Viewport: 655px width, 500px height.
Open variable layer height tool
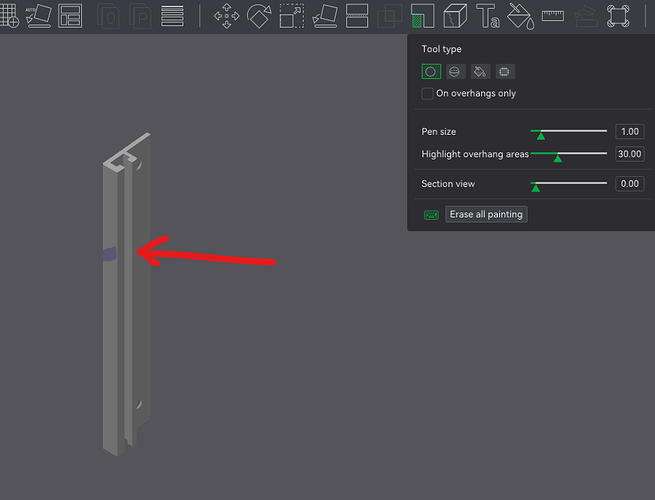click(172, 15)
